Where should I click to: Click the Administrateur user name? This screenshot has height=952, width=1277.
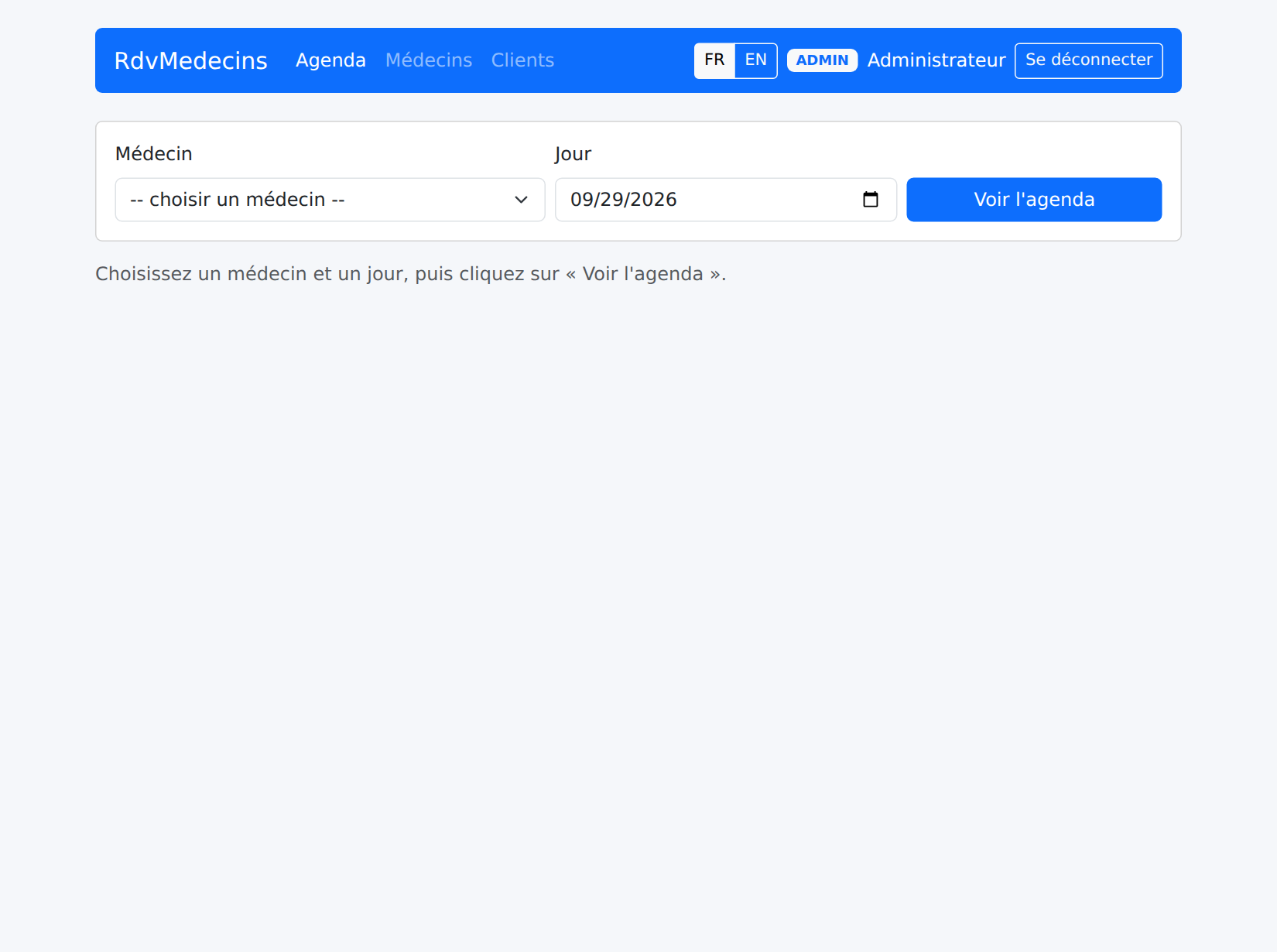[x=936, y=60]
